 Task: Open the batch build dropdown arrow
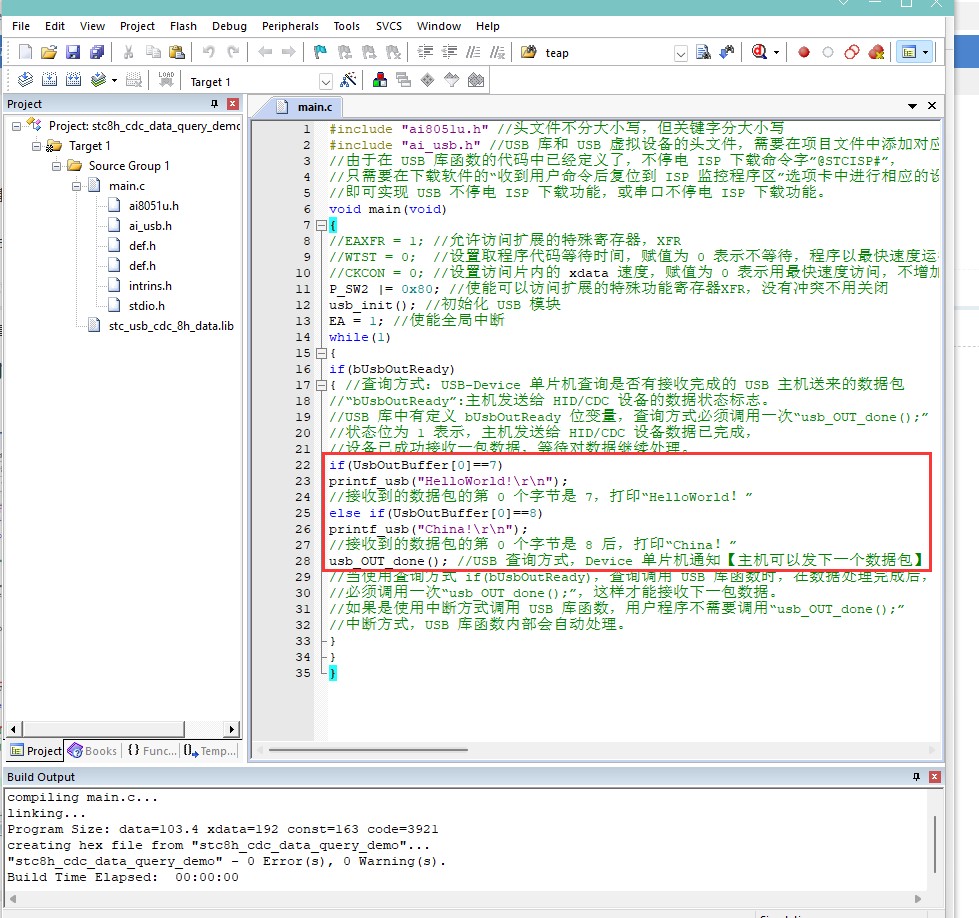click(x=114, y=80)
